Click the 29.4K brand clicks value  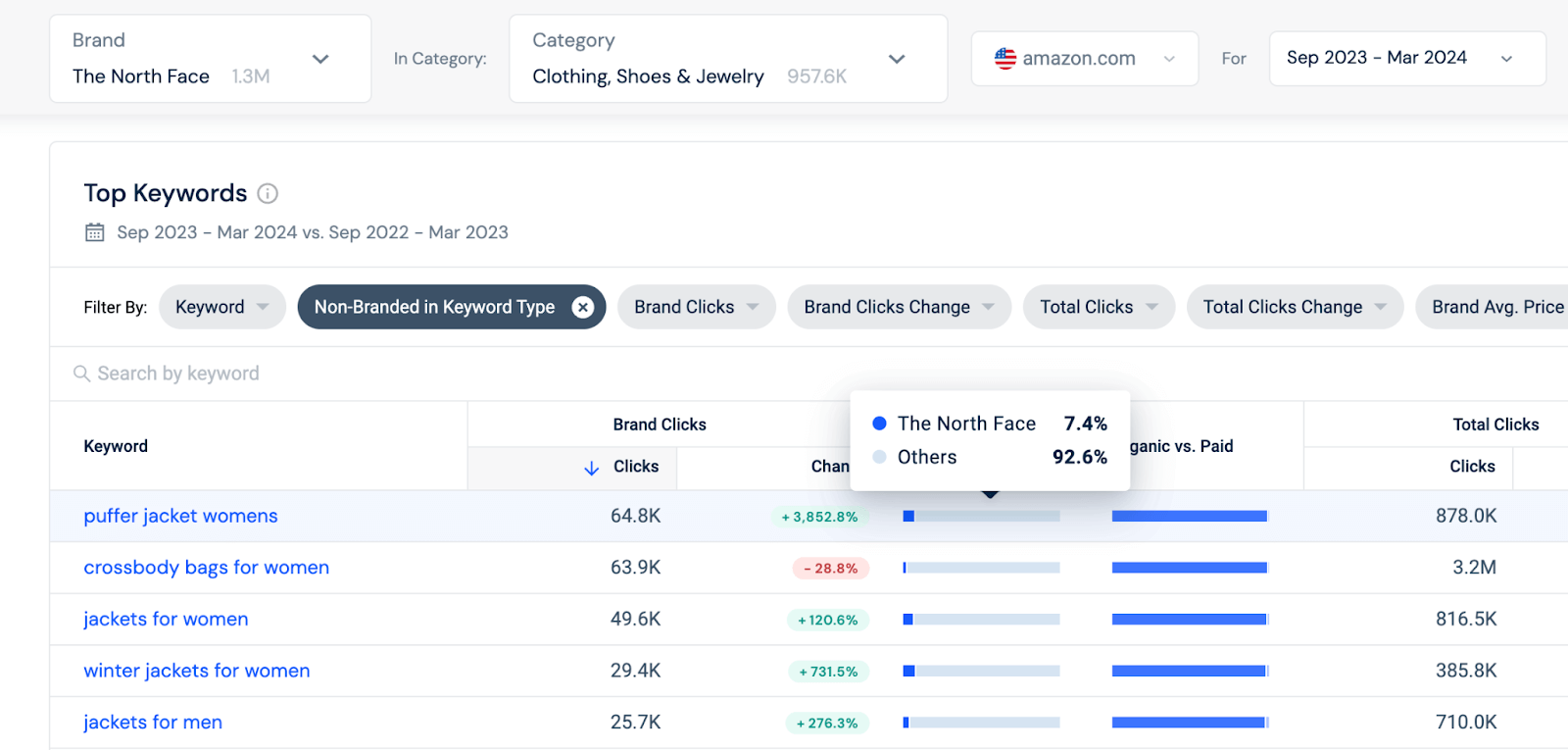636,671
